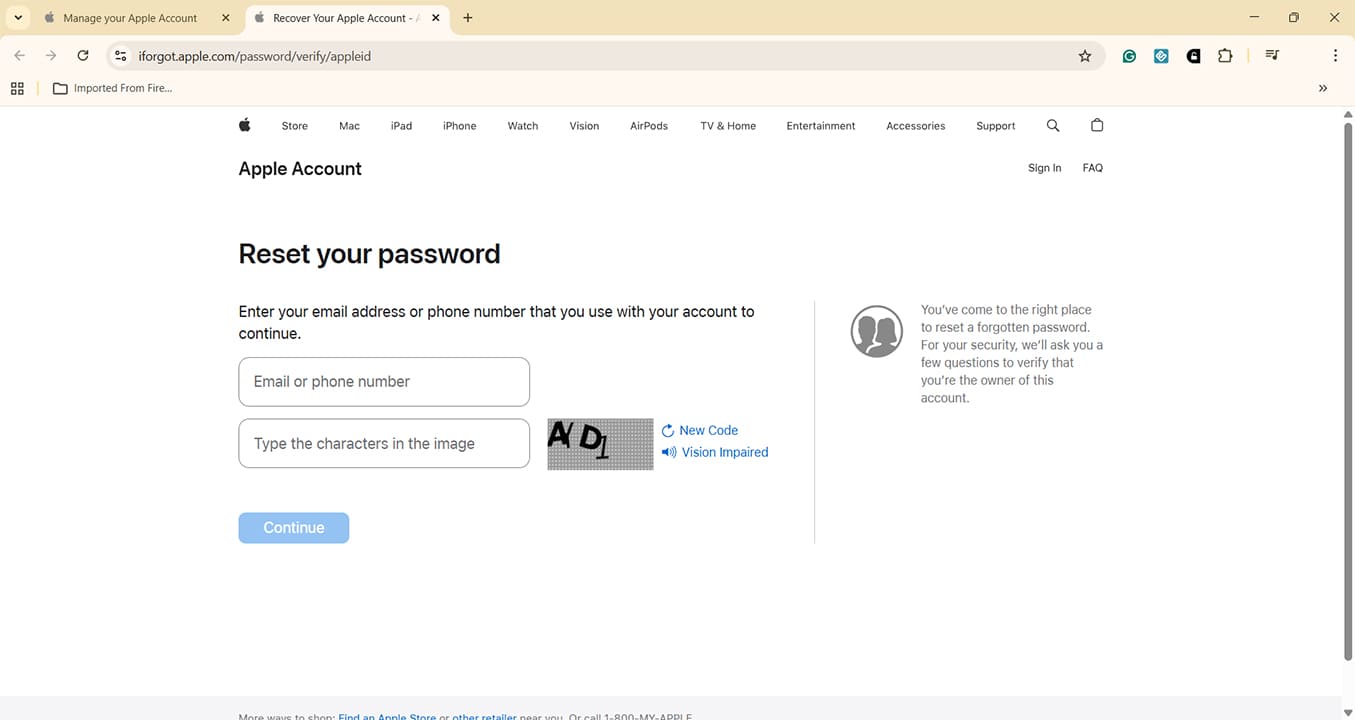Click the blue square extension icon
The height and width of the screenshot is (720, 1355).
1161,56
